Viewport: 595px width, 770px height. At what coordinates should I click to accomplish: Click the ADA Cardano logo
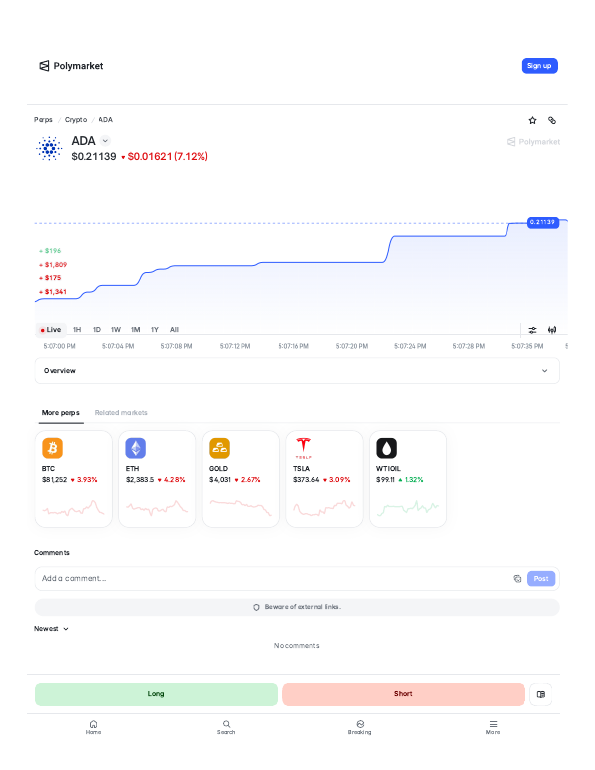(49, 148)
